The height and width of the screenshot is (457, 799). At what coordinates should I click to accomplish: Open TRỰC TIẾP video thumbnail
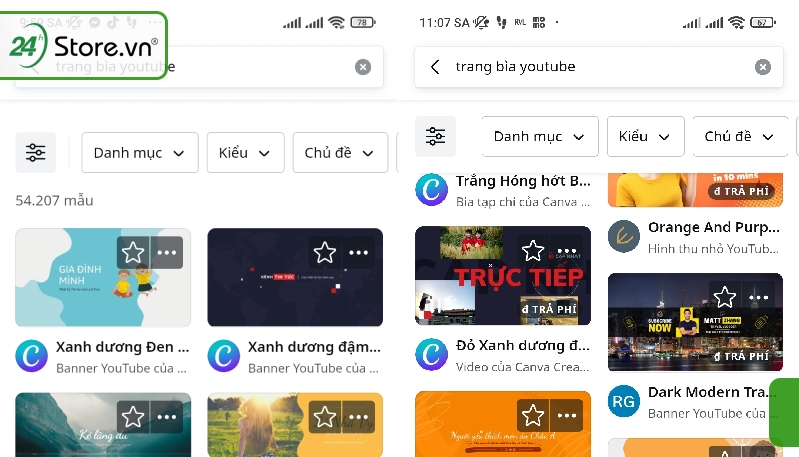503,276
